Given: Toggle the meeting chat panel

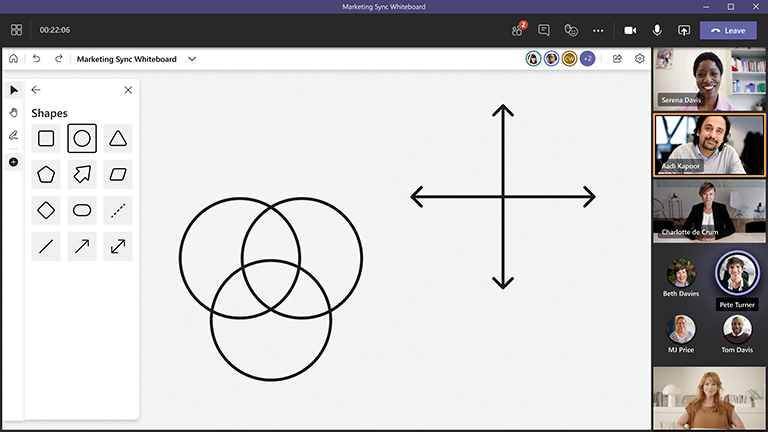Looking at the screenshot, I should click(x=544, y=30).
